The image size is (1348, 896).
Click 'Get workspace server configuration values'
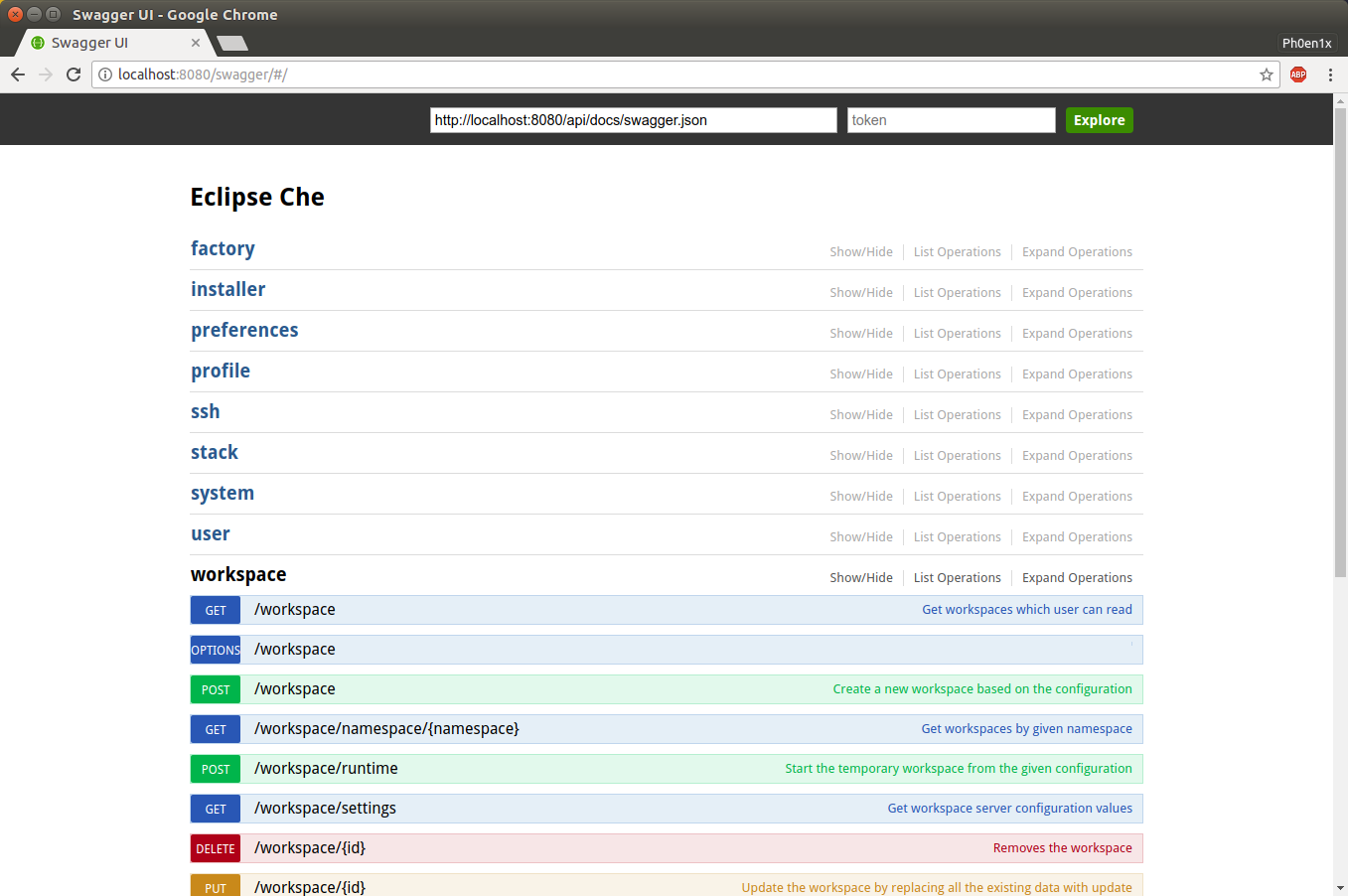[x=1009, y=809]
